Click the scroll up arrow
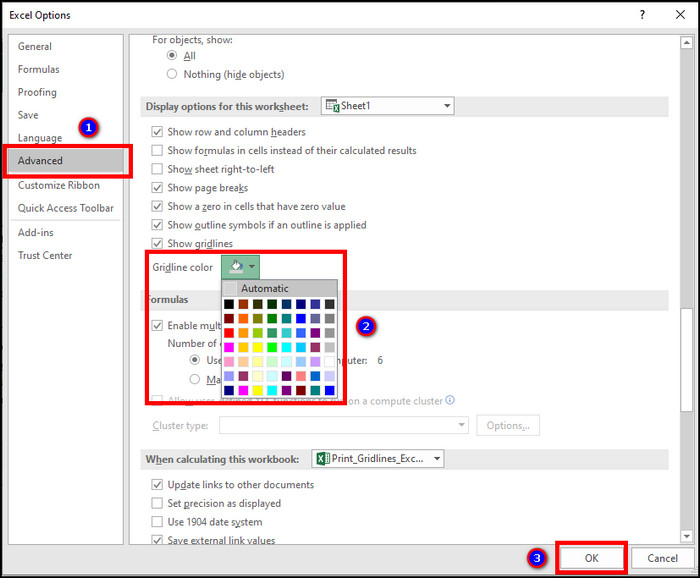 (686, 43)
